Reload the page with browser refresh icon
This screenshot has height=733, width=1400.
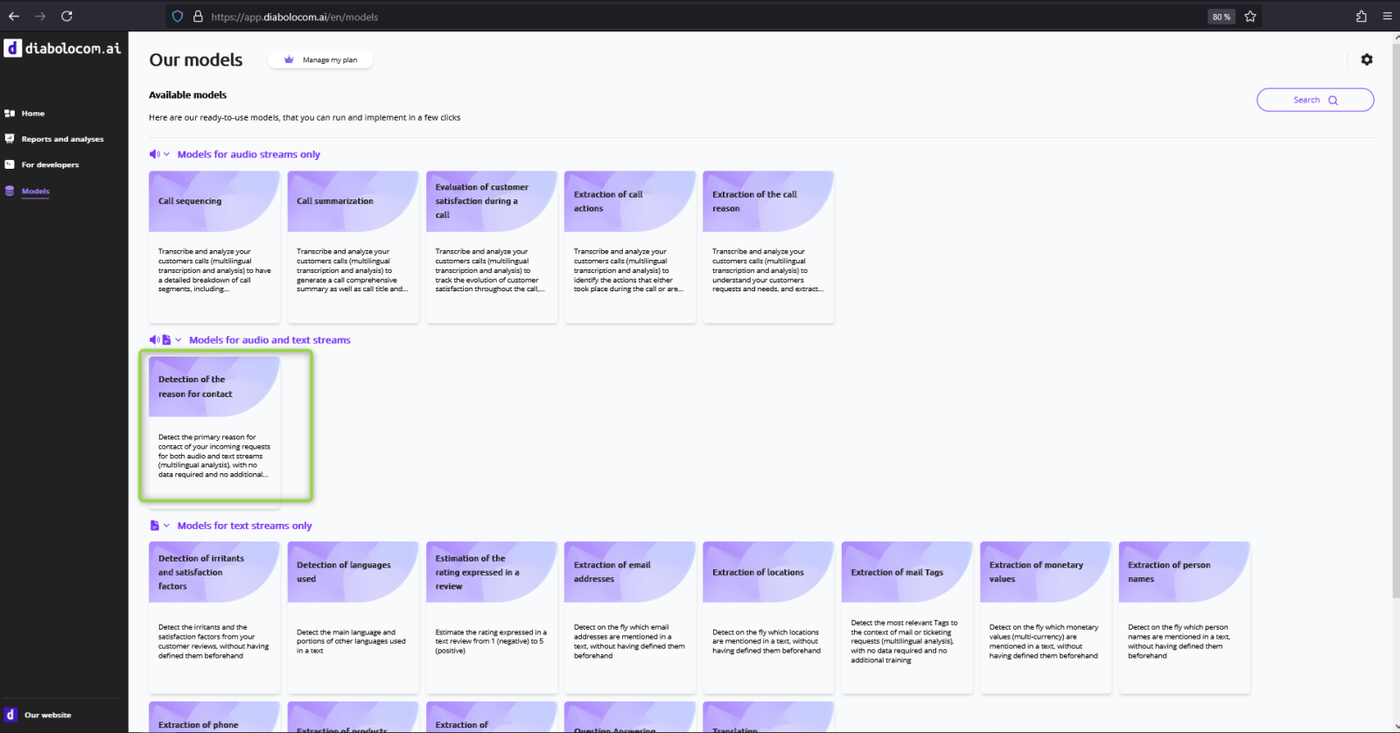tap(67, 16)
